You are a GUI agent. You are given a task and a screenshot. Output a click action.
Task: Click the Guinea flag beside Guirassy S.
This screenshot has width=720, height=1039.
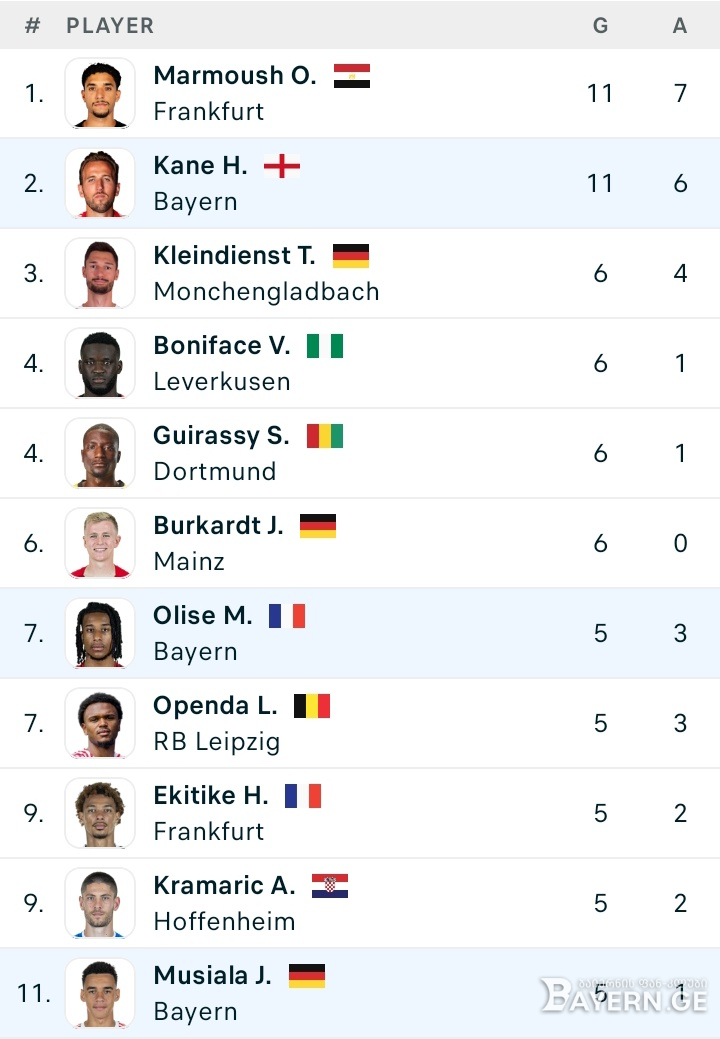click(x=325, y=436)
